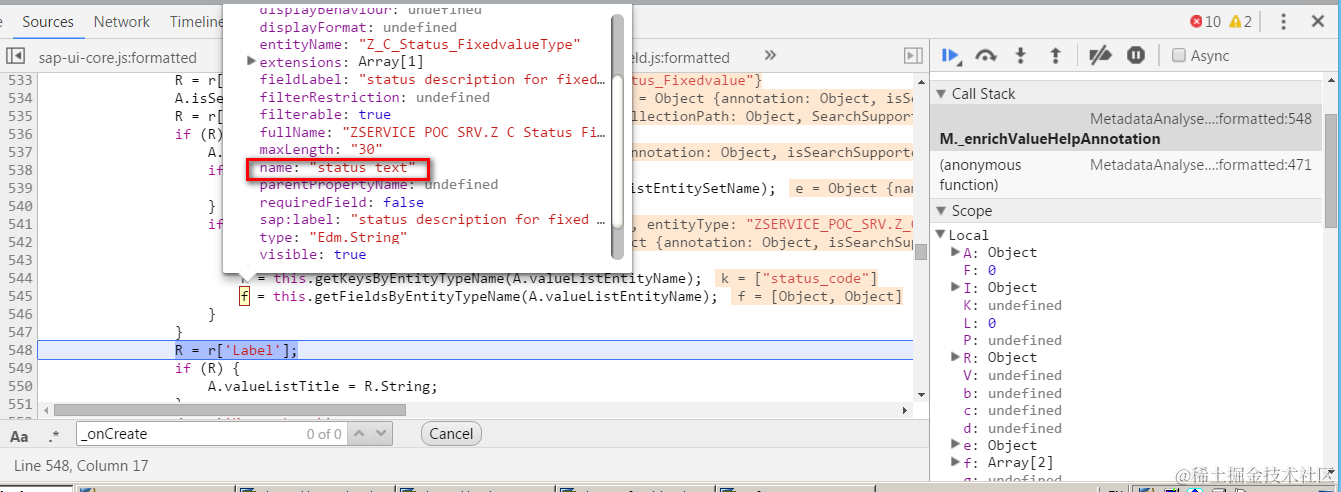Switch to the Network tab

coord(122,21)
